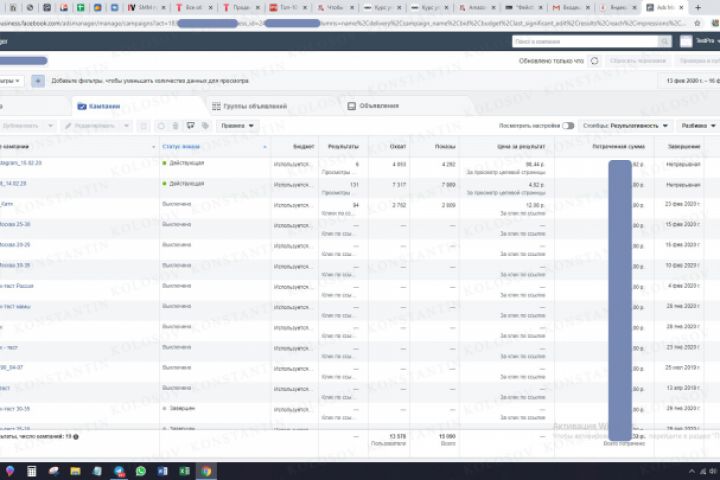This screenshot has height=480, width=720.
Task: Open the 'Разбивка' breakdown dropdown
Action: (698, 126)
